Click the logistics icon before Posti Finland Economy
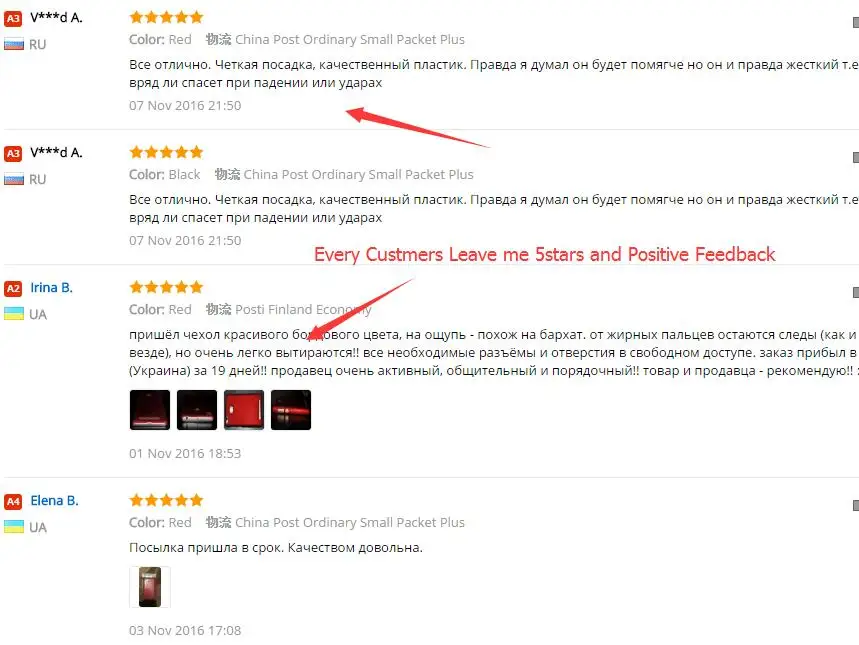The height and width of the screenshot is (645, 859). (219, 310)
